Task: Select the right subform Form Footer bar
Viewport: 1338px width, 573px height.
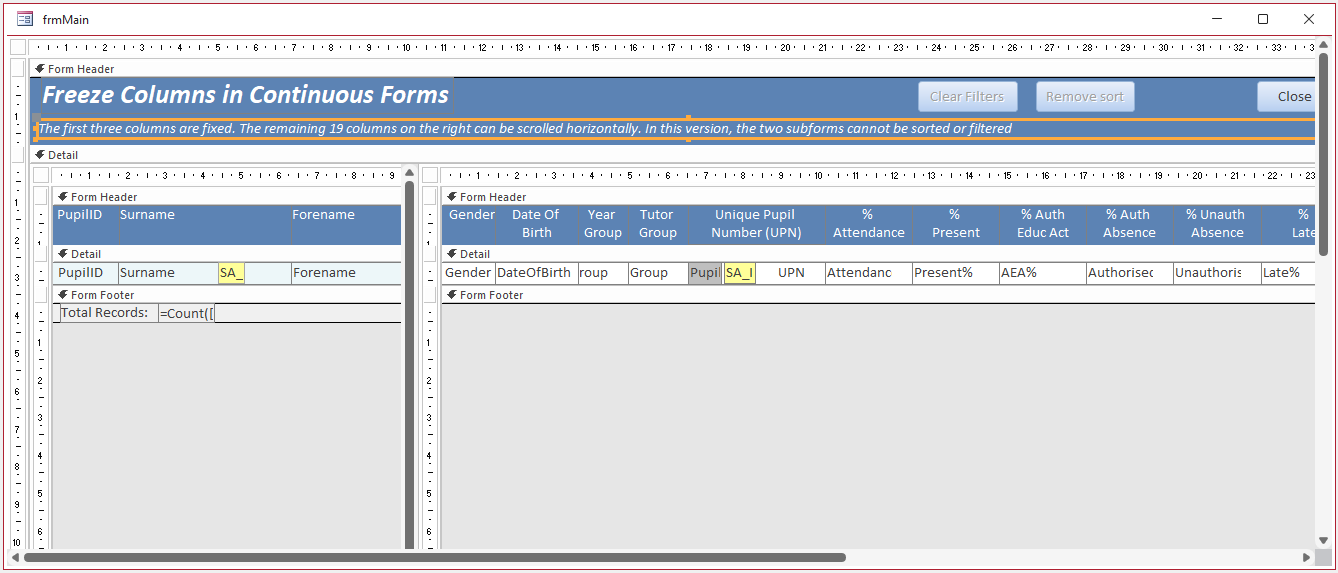Action: (878, 295)
